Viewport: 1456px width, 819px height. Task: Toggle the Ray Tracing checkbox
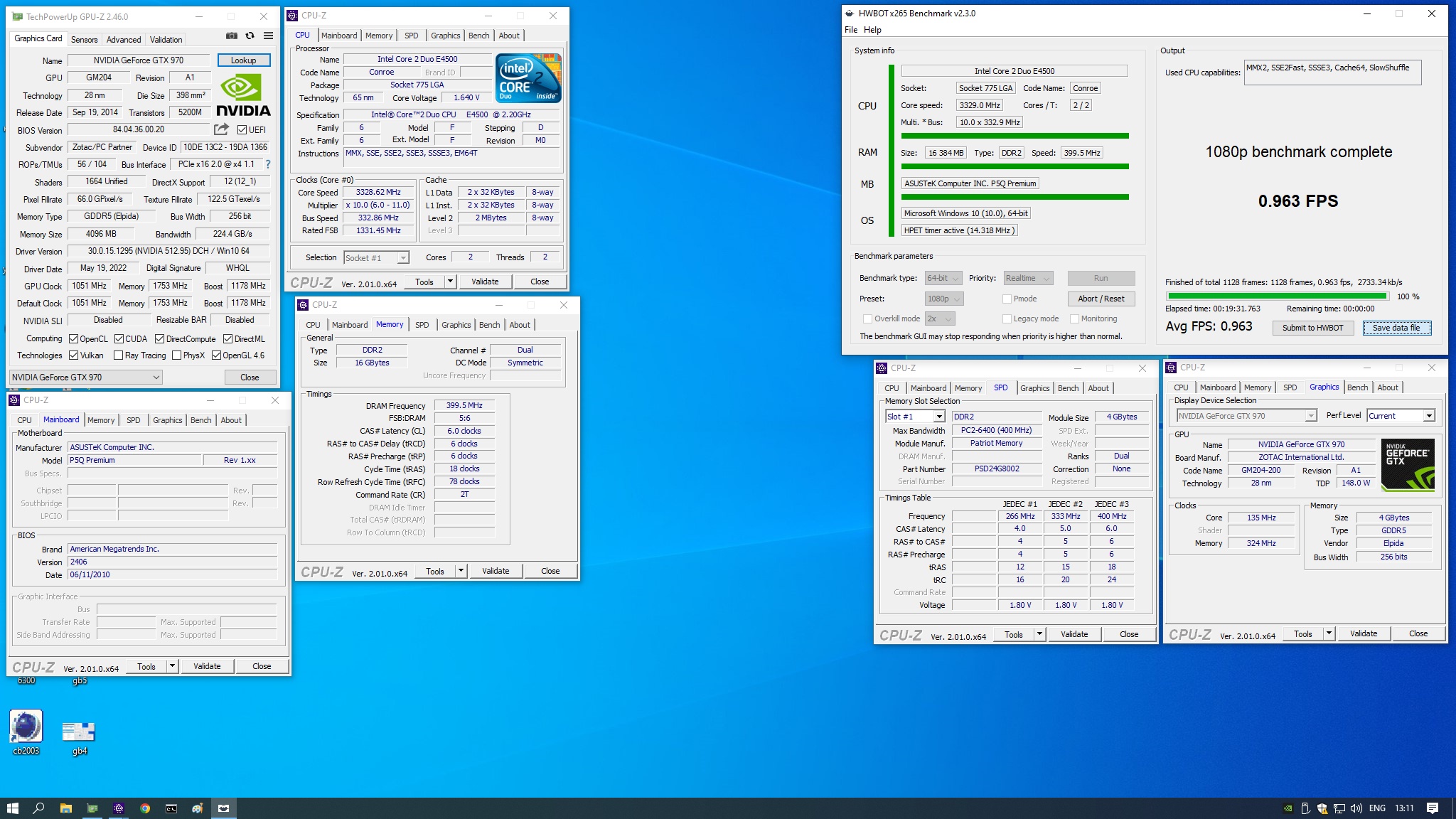119,355
